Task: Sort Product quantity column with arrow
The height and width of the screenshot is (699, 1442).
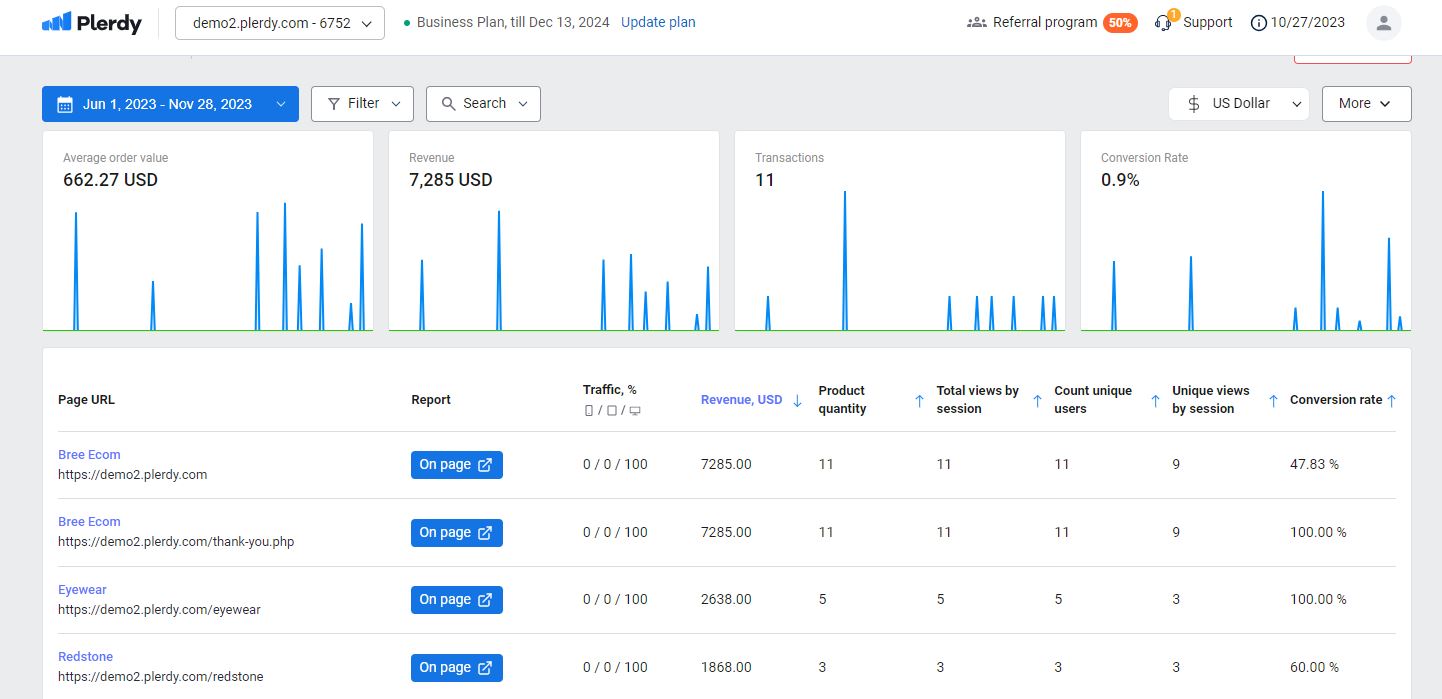Action: click(x=919, y=400)
